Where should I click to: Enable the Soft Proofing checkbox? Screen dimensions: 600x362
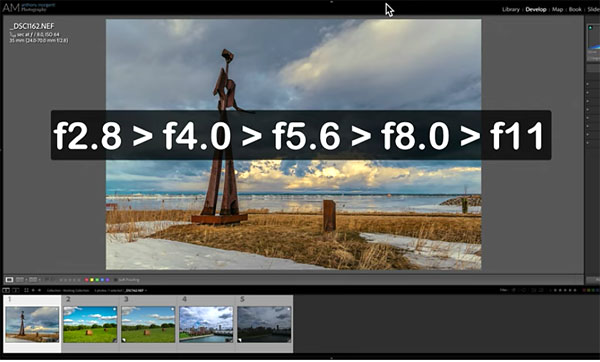[x=116, y=280]
